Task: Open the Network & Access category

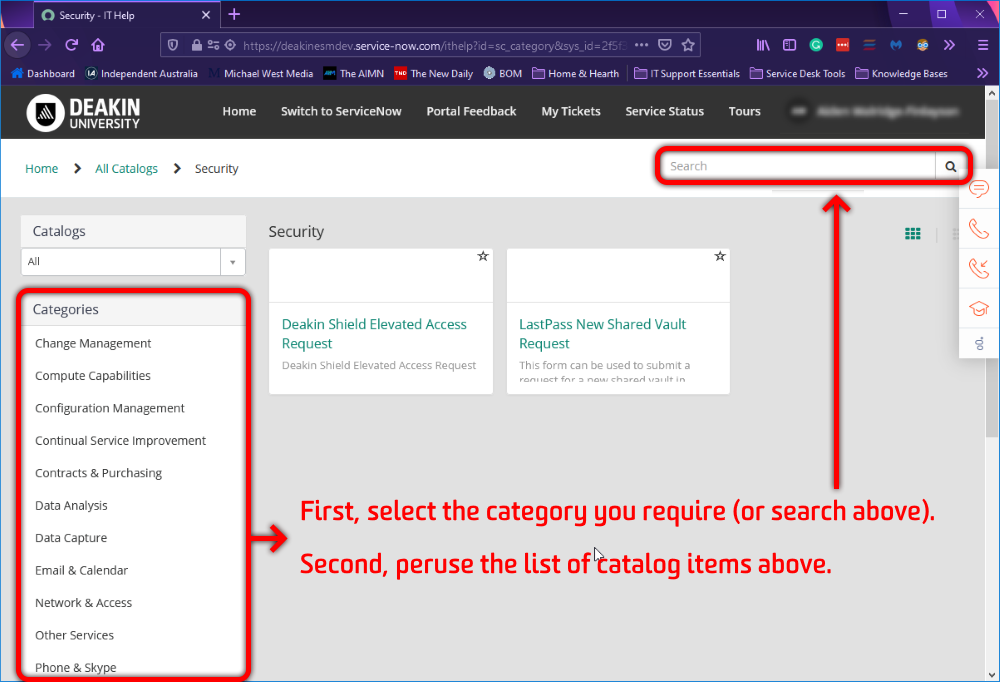Action: click(x=83, y=602)
